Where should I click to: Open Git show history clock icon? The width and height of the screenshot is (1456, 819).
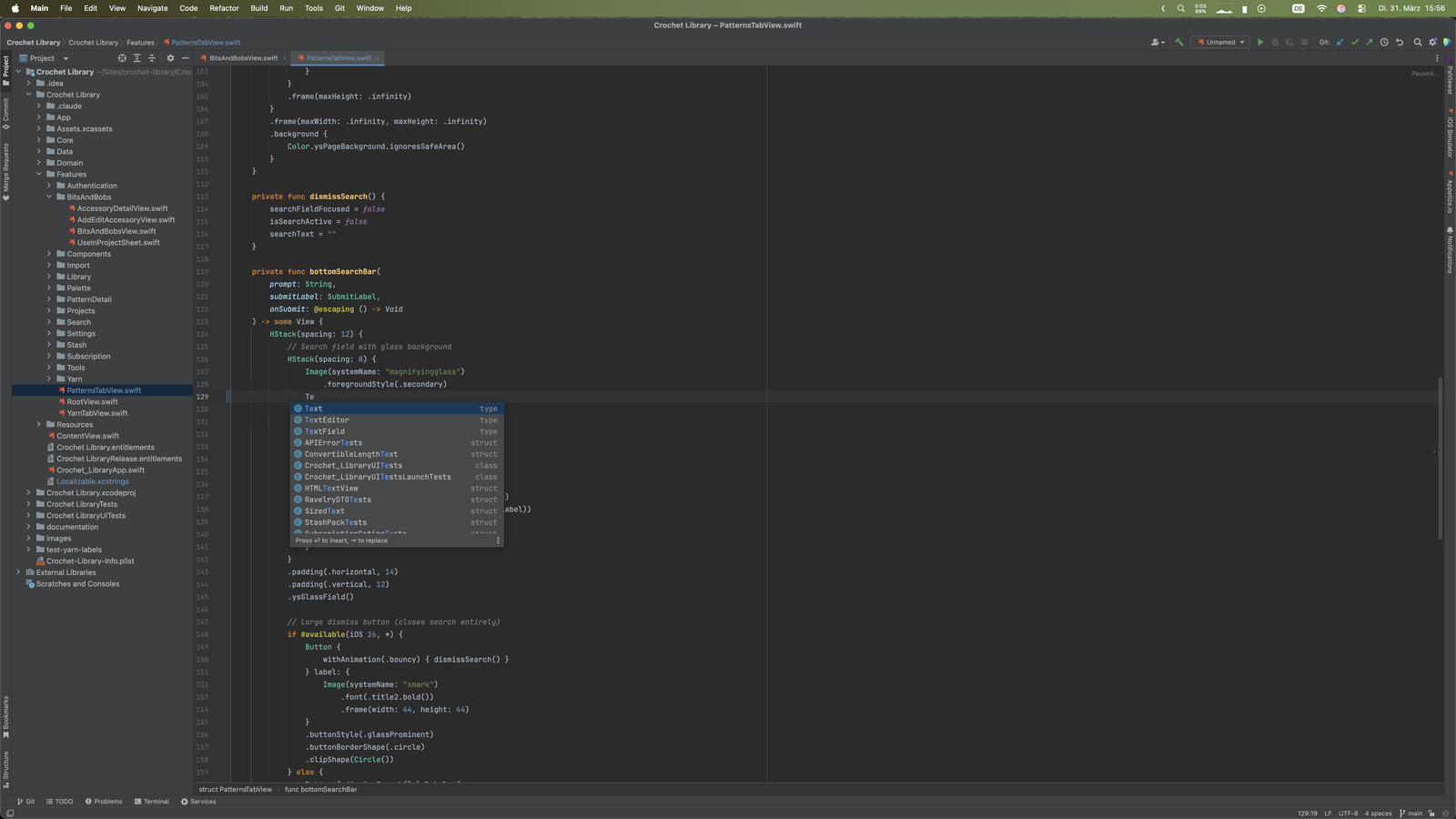point(1384,42)
